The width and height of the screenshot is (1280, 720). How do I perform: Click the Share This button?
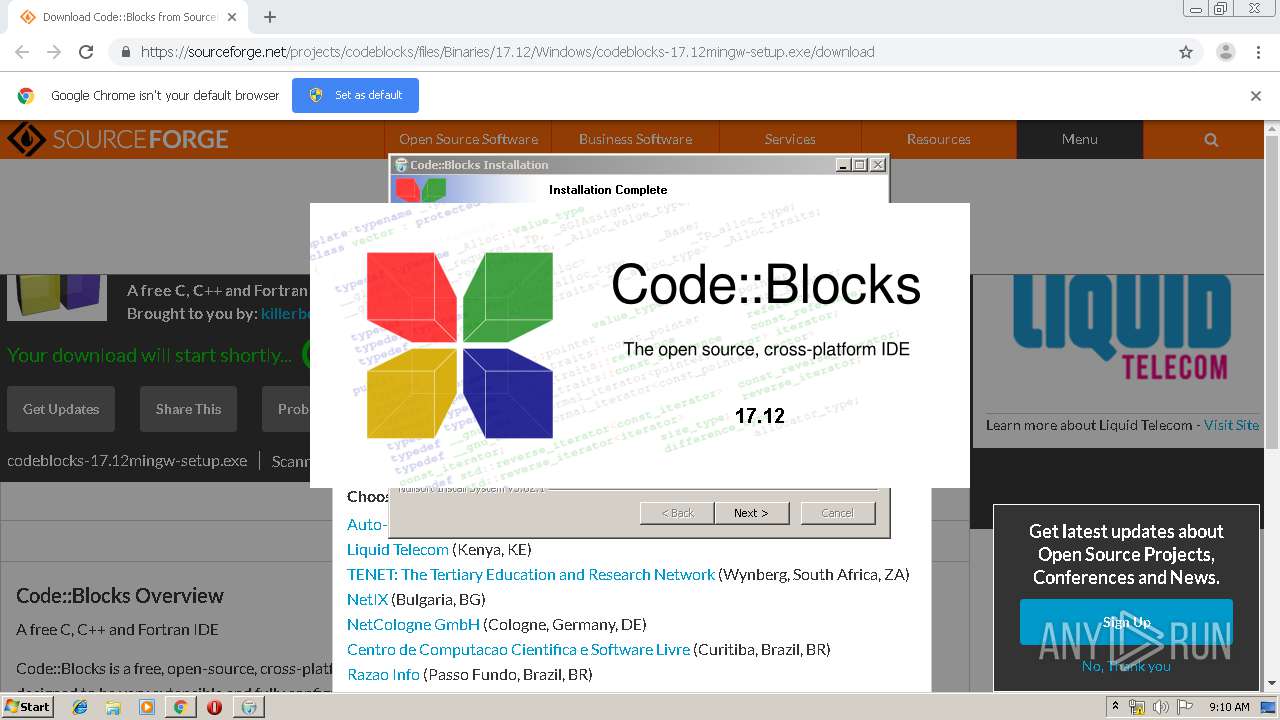pyautogui.click(x=188, y=409)
